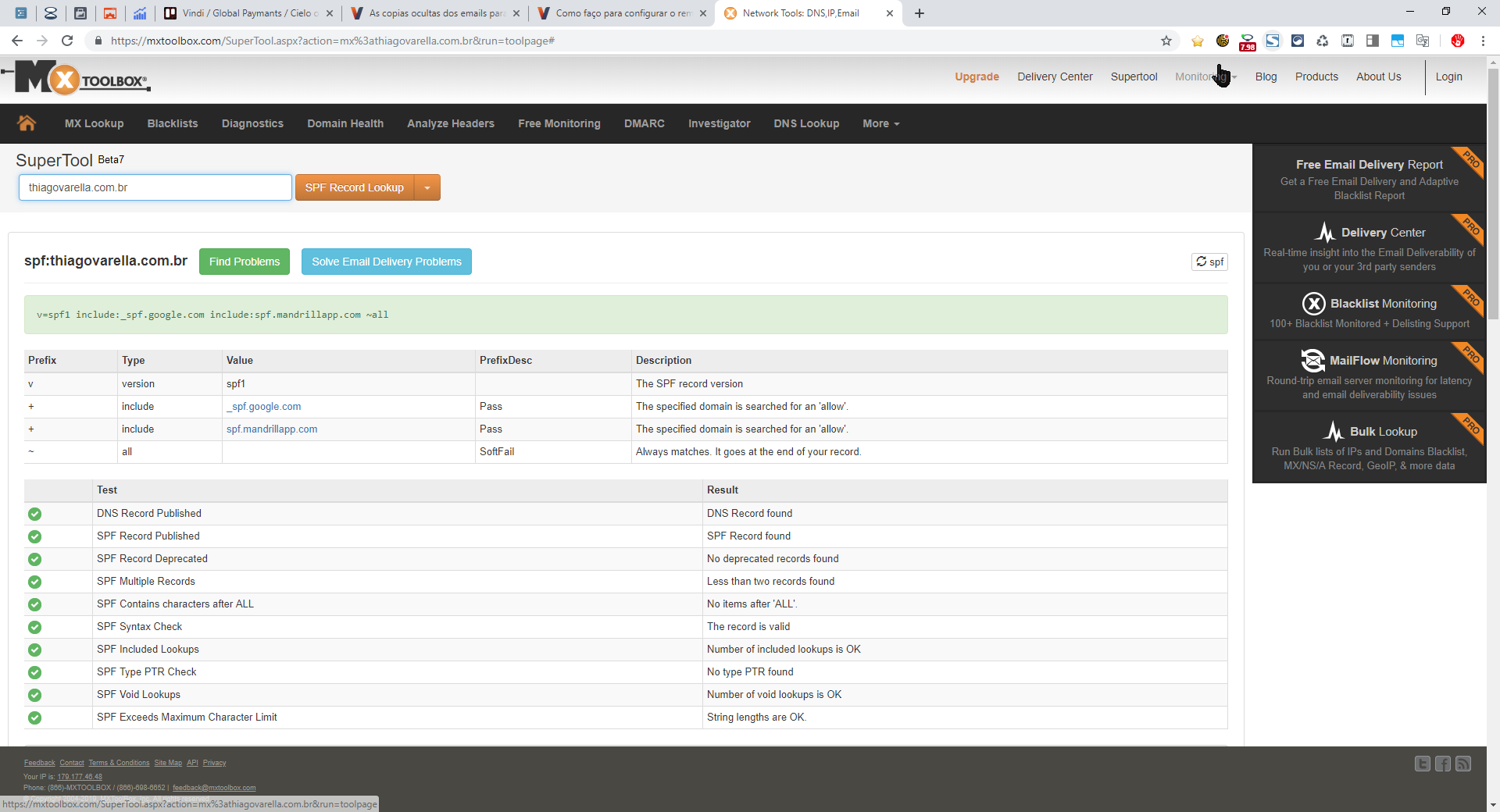Go to the MxToolbox home icon
Screen dimensions: 1500x812
tap(27, 123)
